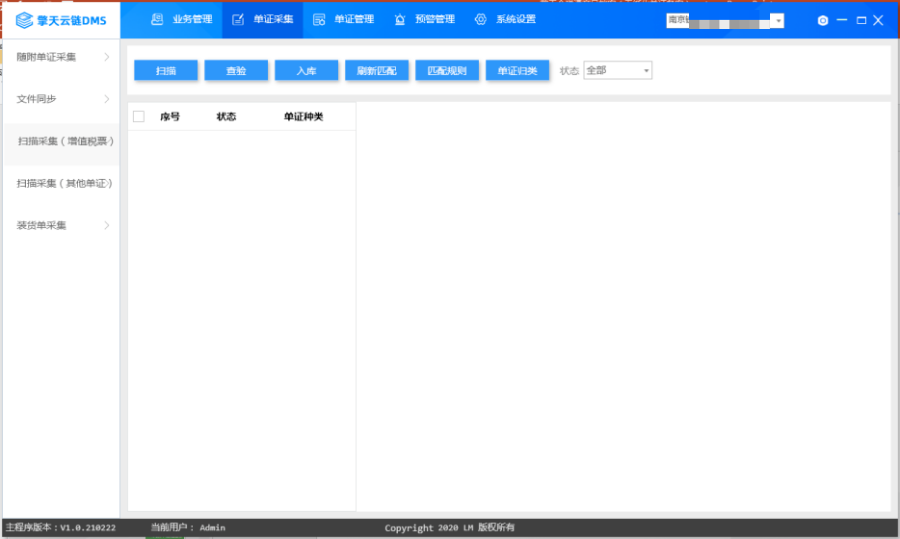Expand the 文件同步 sidebar chevron
The image size is (900, 539).
click(107, 99)
